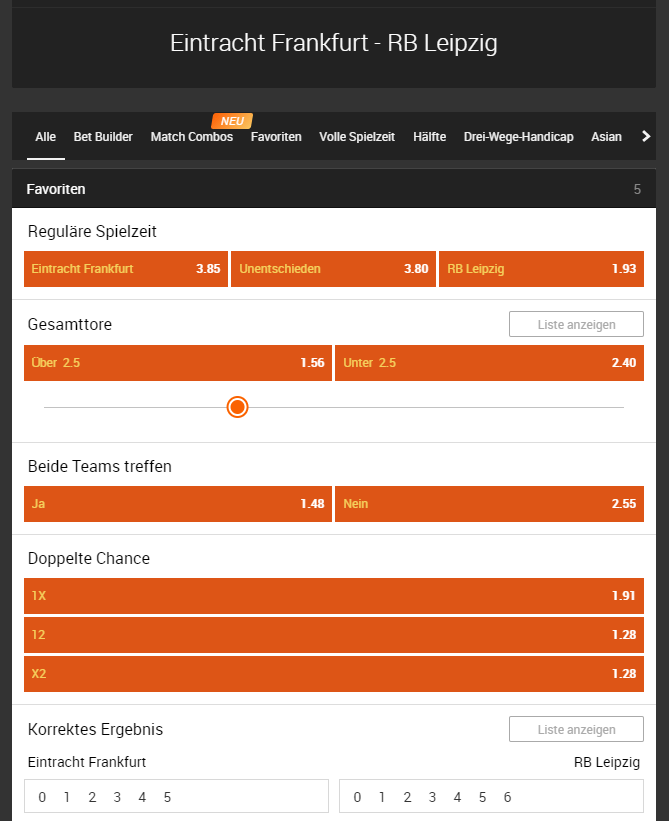Image resolution: width=669 pixels, height=821 pixels.
Task: Go to the Volle Spielzeit tab
Action: click(357, 137)
